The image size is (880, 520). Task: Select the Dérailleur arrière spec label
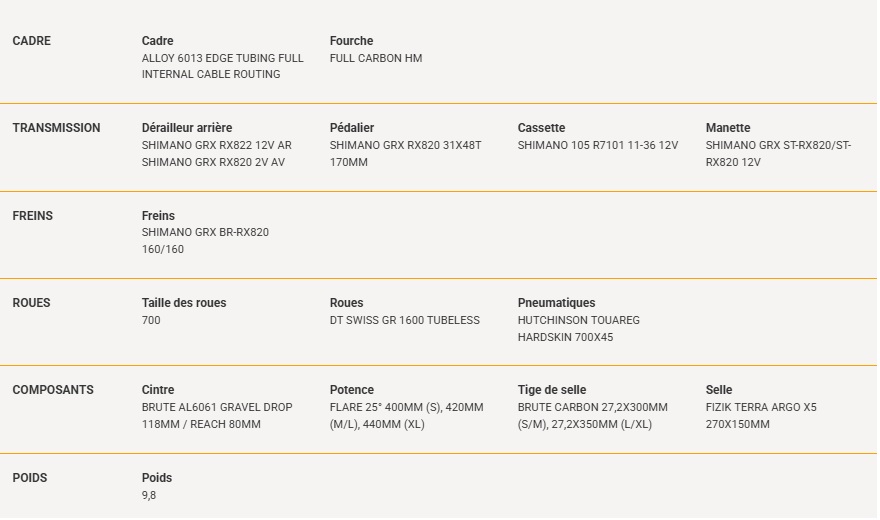coord(187,128)
